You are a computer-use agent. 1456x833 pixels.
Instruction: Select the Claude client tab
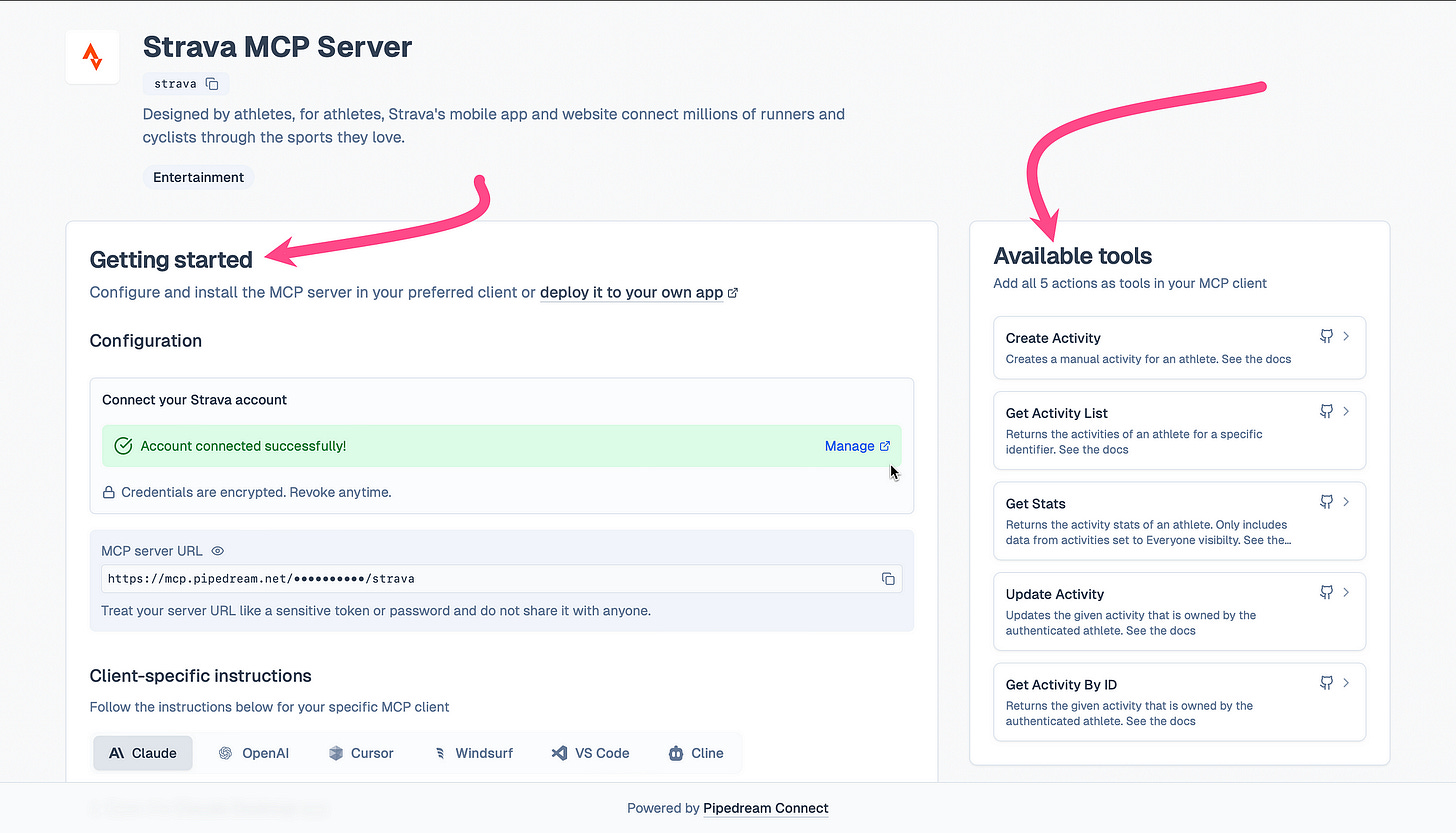(x=143, y=753)
